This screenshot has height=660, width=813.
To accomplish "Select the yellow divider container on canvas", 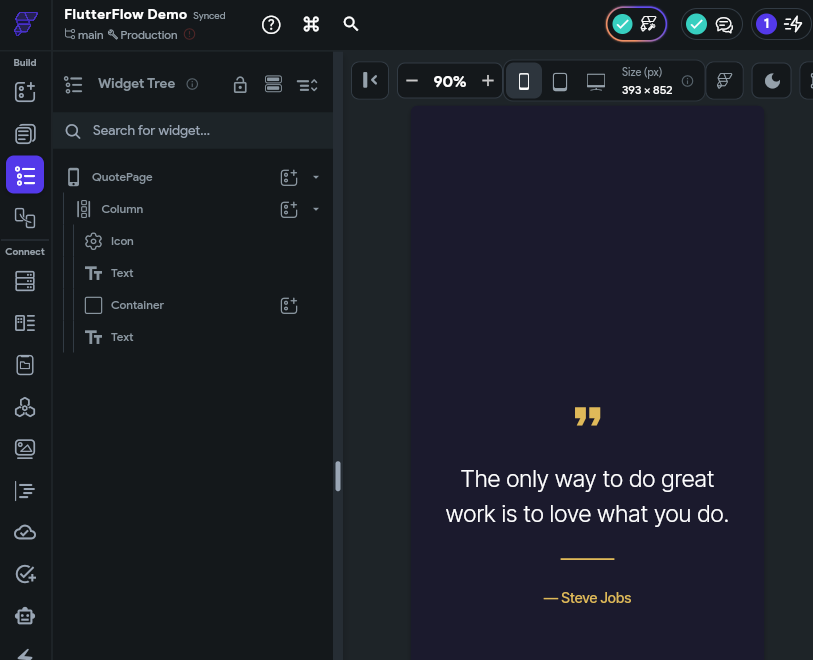I will point(587,559).
